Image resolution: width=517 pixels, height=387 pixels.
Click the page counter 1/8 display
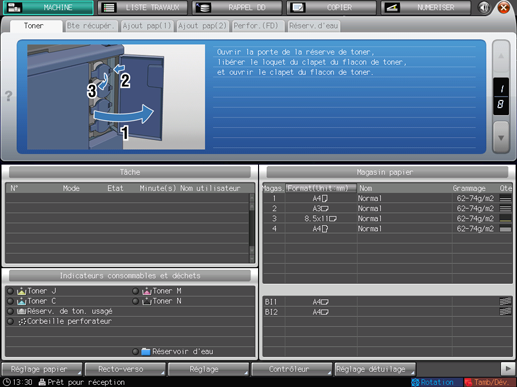coord(501,97)
